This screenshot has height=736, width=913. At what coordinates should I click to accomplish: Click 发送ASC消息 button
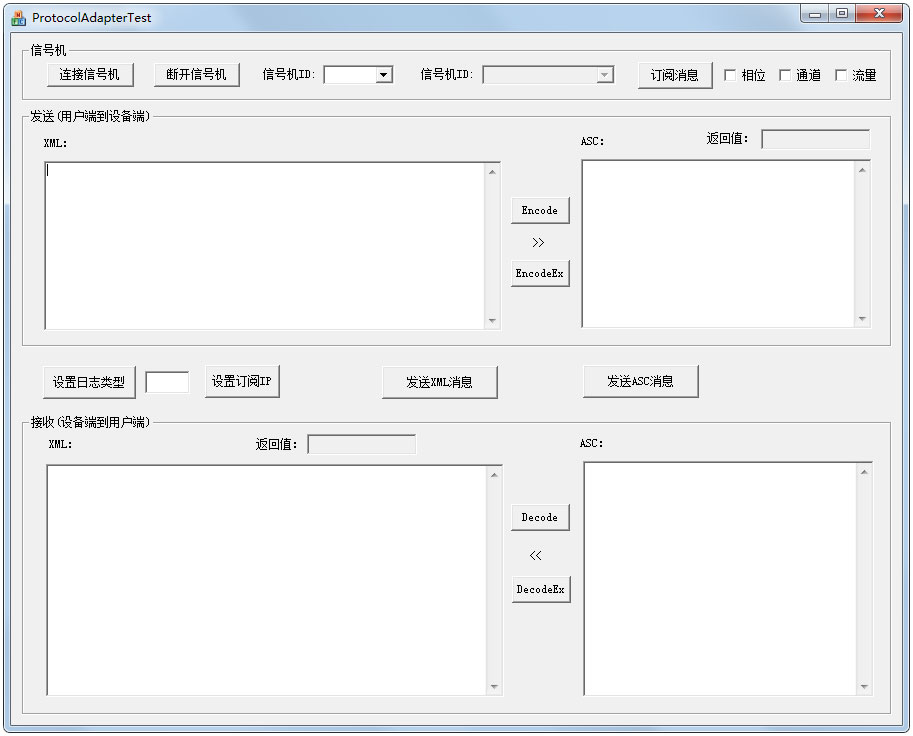point(640,381)
